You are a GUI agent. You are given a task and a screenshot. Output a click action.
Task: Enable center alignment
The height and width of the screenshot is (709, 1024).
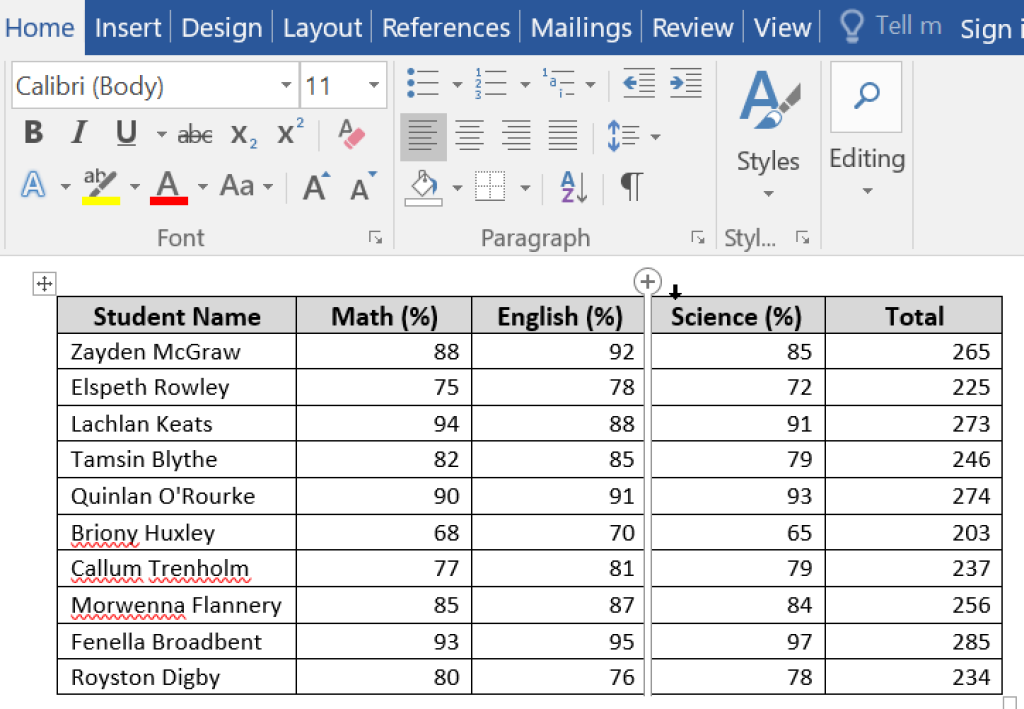(470, 135)
